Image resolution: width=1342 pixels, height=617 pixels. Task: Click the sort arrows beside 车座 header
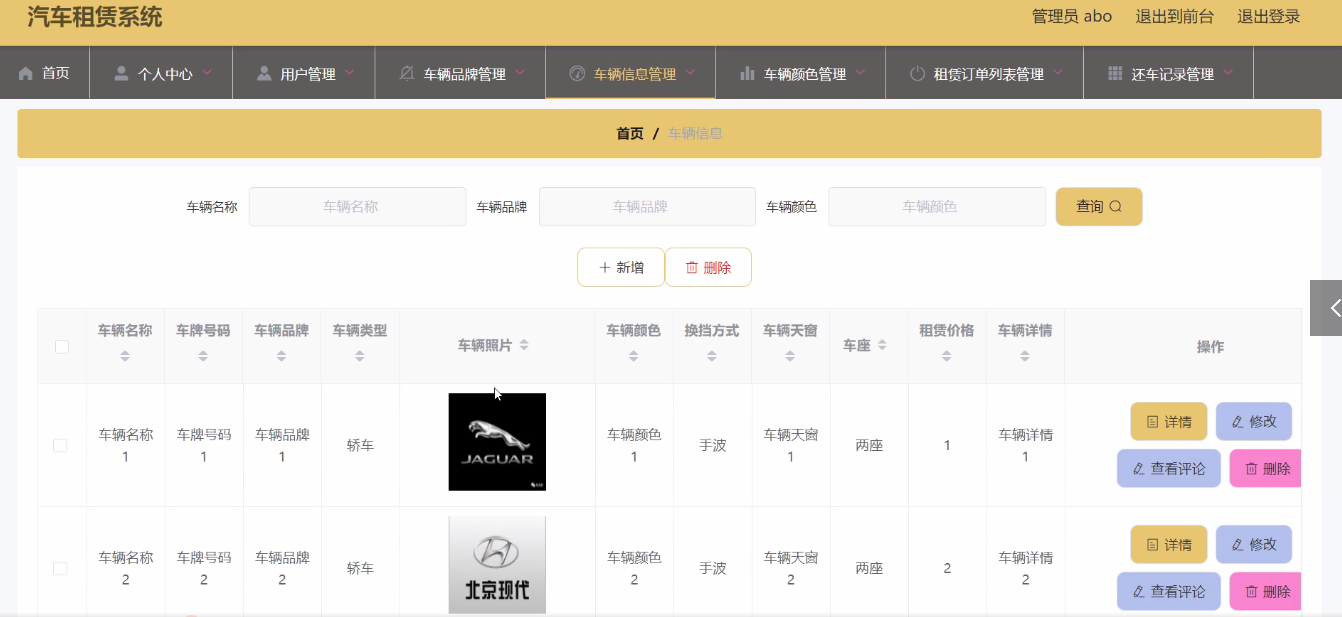pyautogui.click(x=882, y=345)
